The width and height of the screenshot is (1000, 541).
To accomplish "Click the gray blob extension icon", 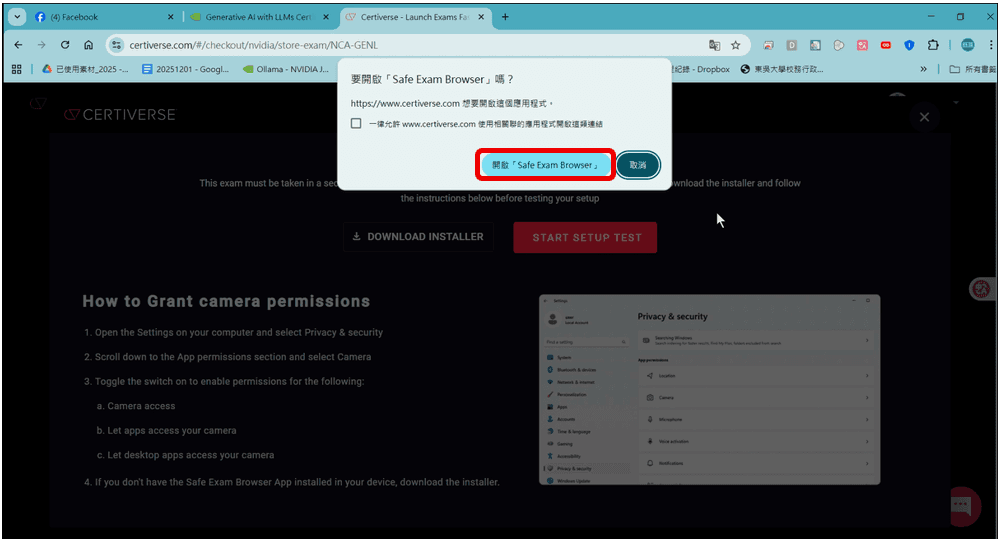I will click(839, 45).
